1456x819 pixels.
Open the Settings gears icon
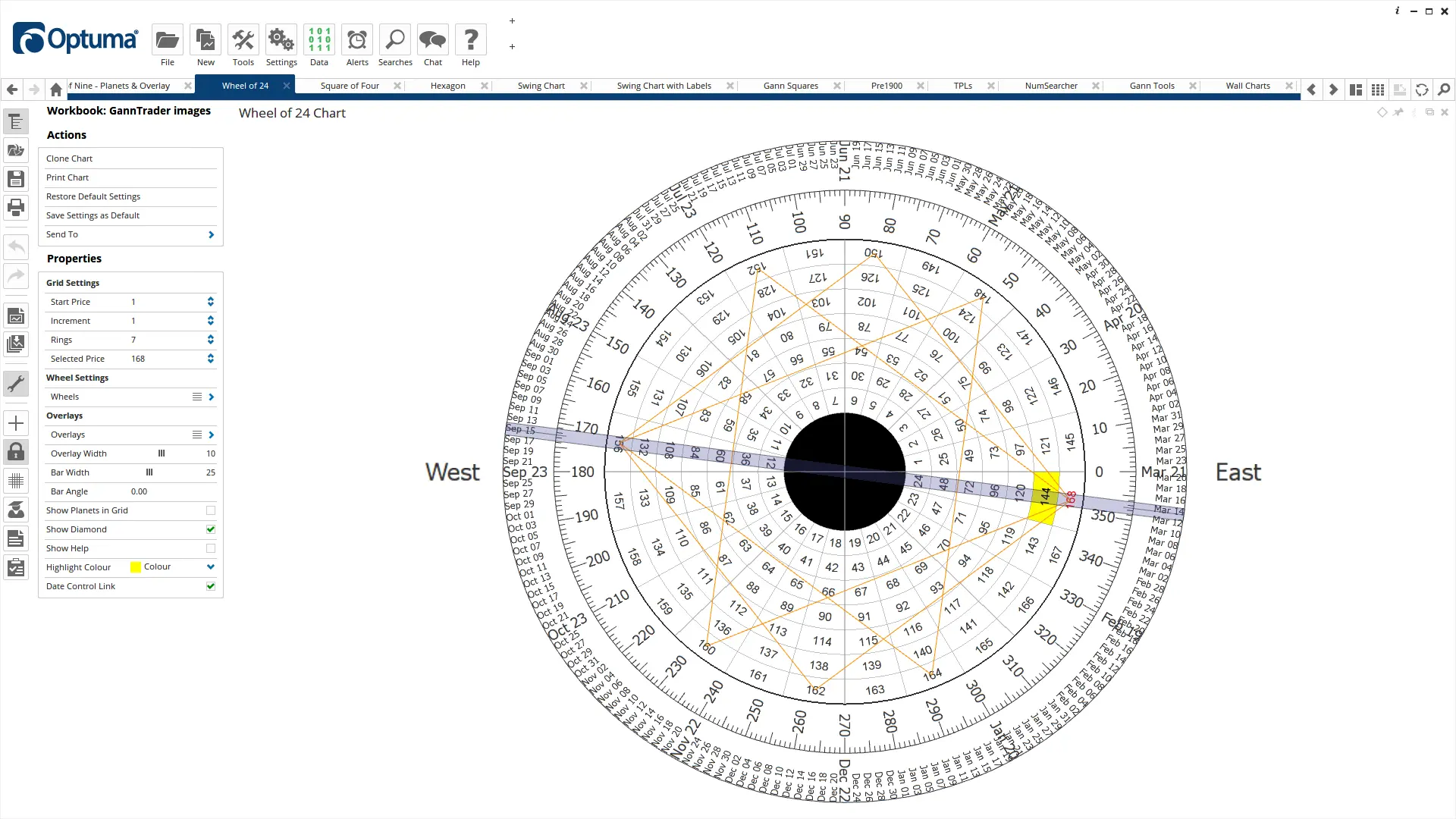(x=281, y=40)
